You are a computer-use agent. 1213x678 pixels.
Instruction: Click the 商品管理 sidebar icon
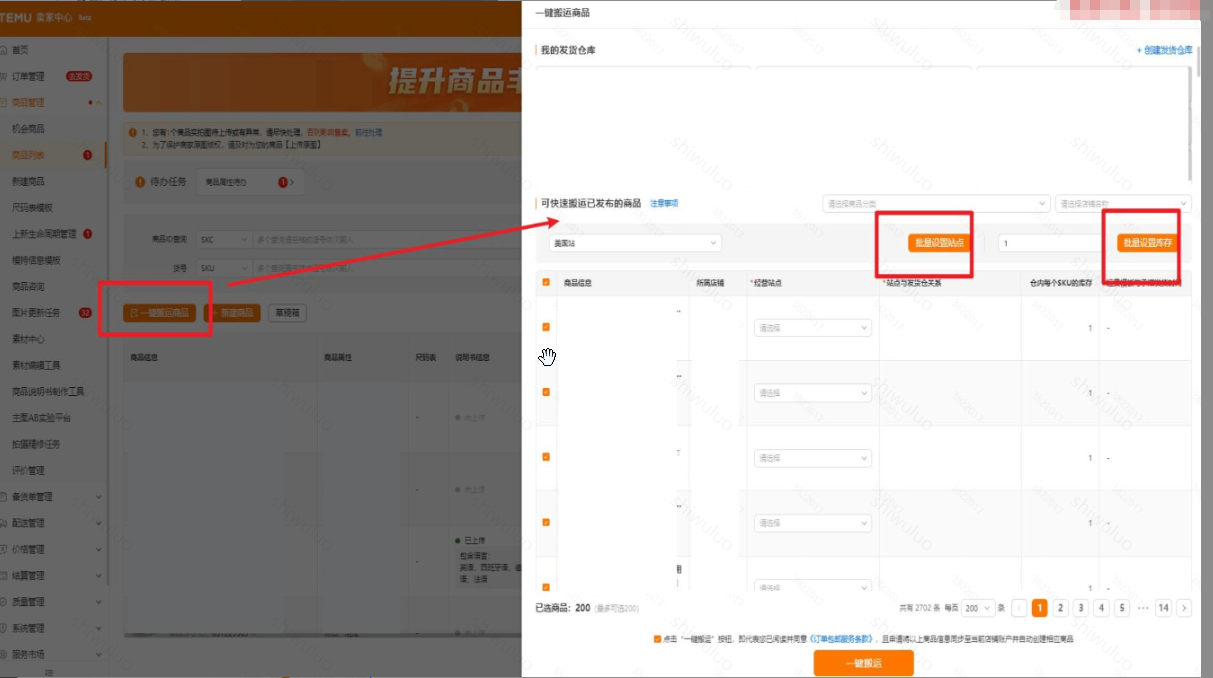pos(5,102)
